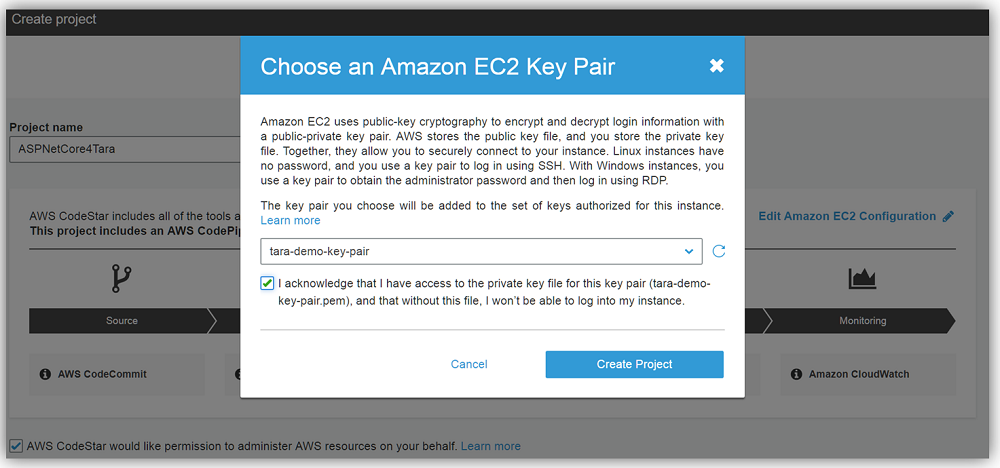The height and width of the screenshot is (468, 1000).
Task: Open Learn more link about key pairs
Action: pyautogui.click(x=291, y=220)
